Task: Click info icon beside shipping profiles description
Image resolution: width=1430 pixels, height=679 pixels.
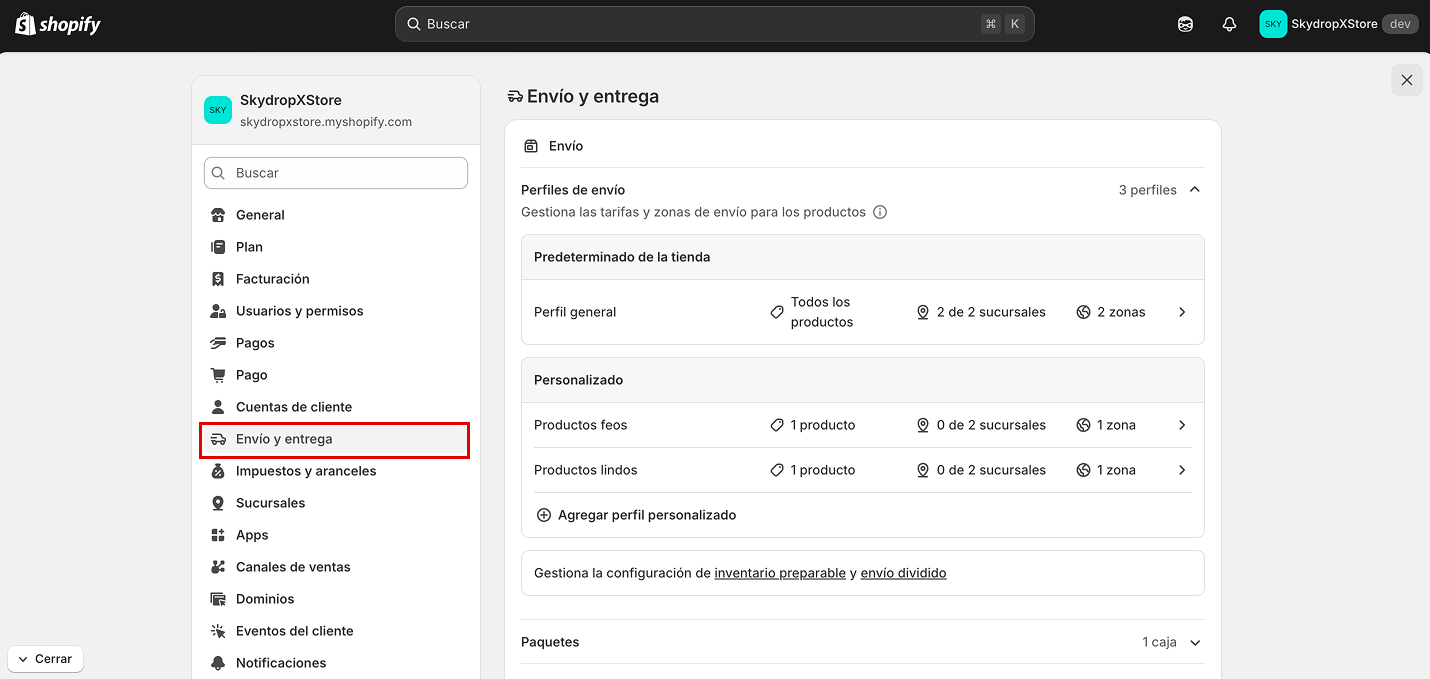Action: [880, 212]
